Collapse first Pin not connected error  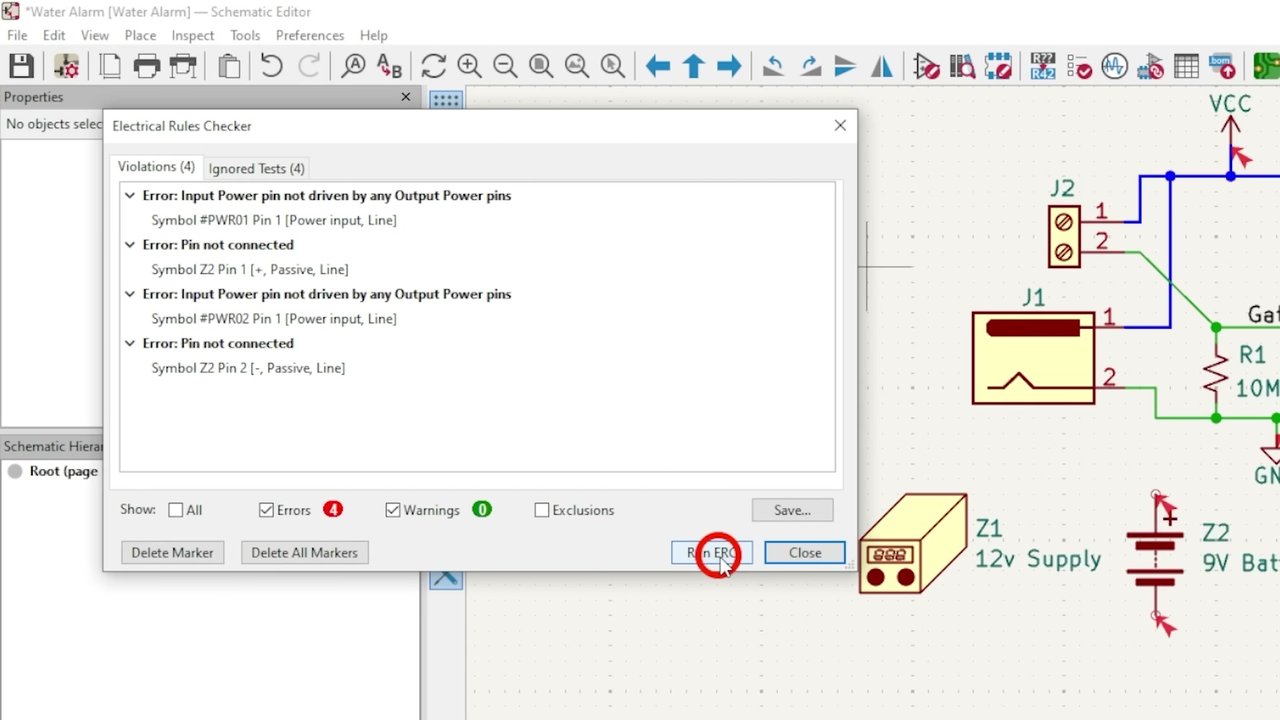coord(130,245)
